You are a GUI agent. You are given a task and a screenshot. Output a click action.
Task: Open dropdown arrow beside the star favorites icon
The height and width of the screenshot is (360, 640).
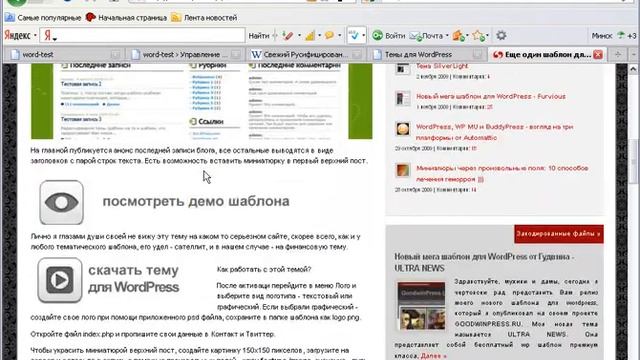pyautogui.click(x=487, y=36)
